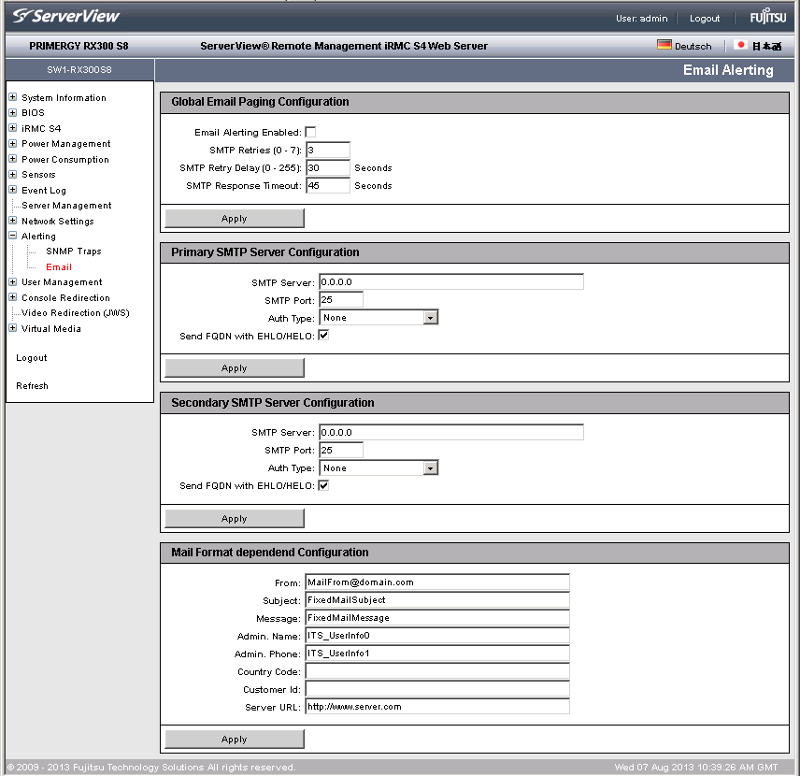Click the Secondary SMTP Server address field
Image resolution: width=800 pixels, height=776 pixels.
point(452,432)
